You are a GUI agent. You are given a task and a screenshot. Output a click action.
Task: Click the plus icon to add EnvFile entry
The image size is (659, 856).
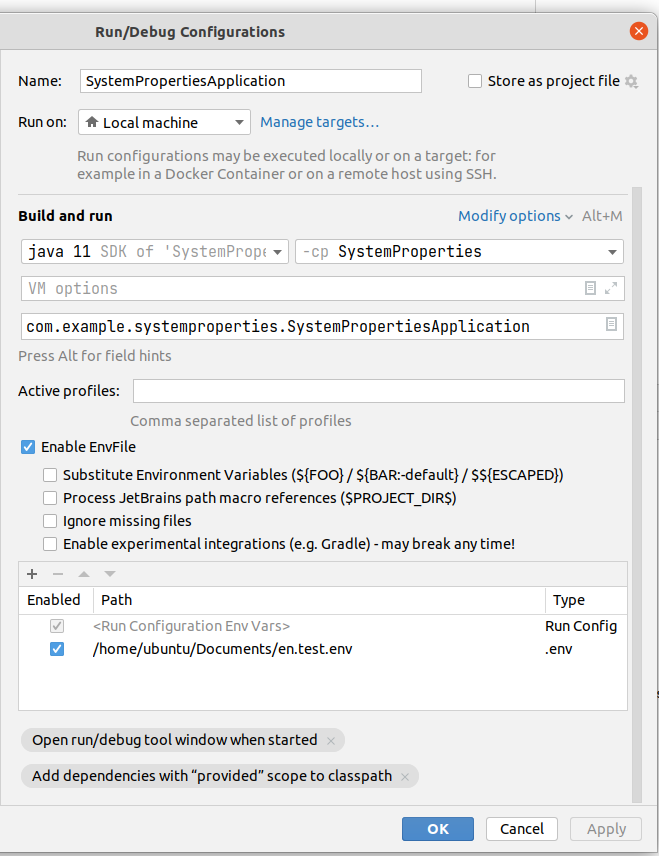click(x=32, y=574)
